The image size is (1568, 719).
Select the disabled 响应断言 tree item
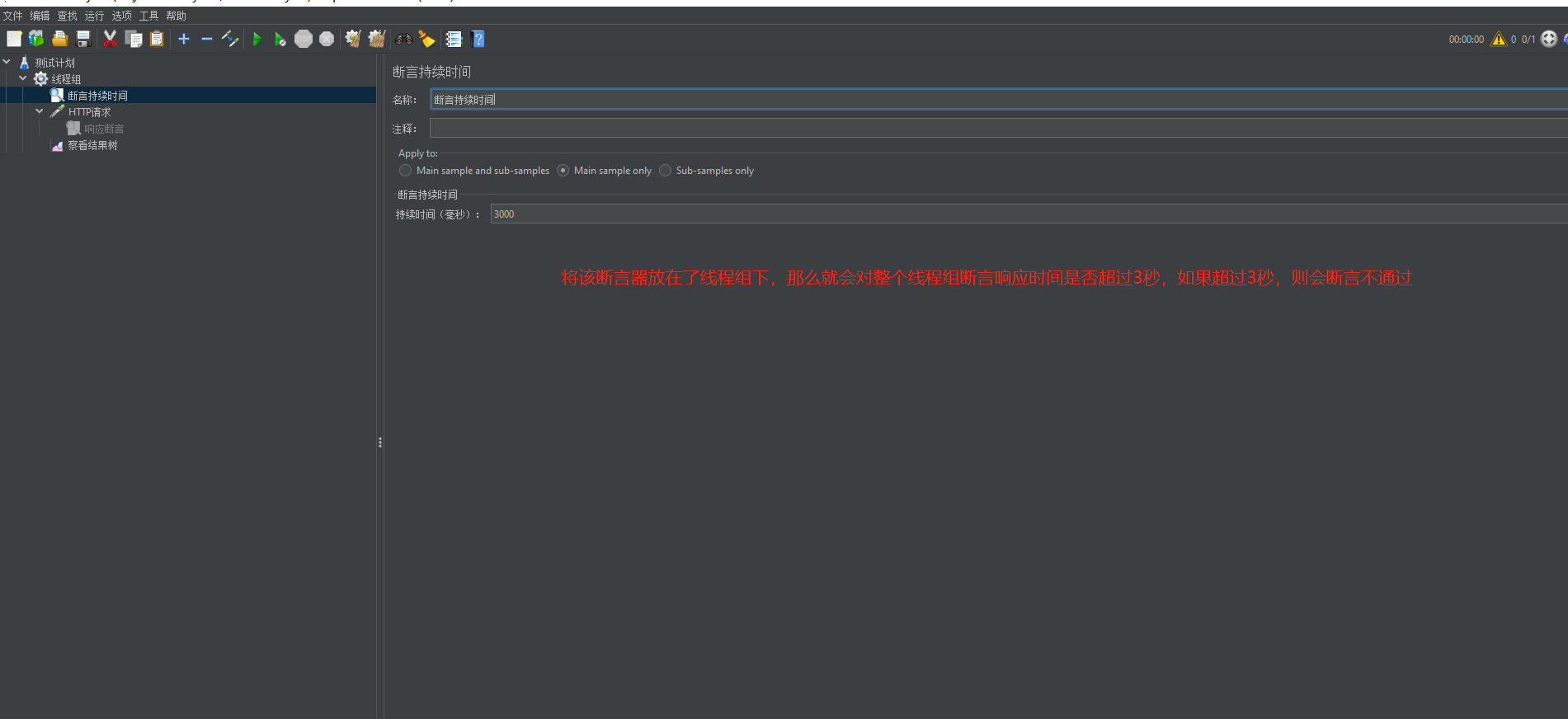104,129
